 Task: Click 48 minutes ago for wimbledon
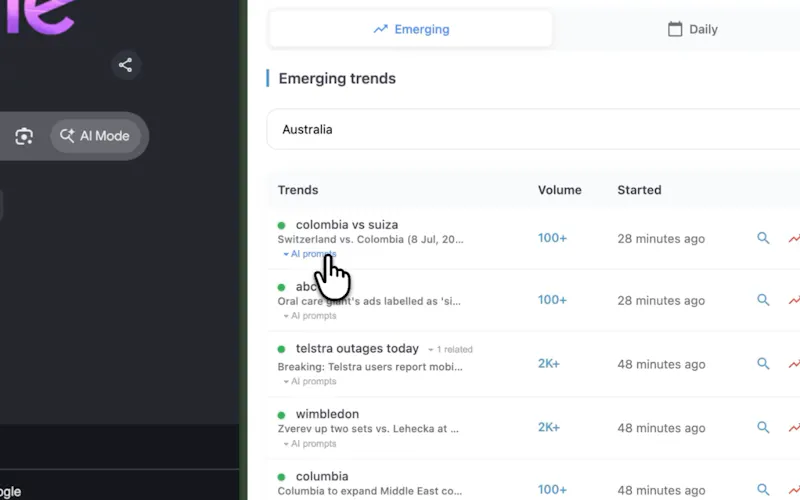point(661,428)
